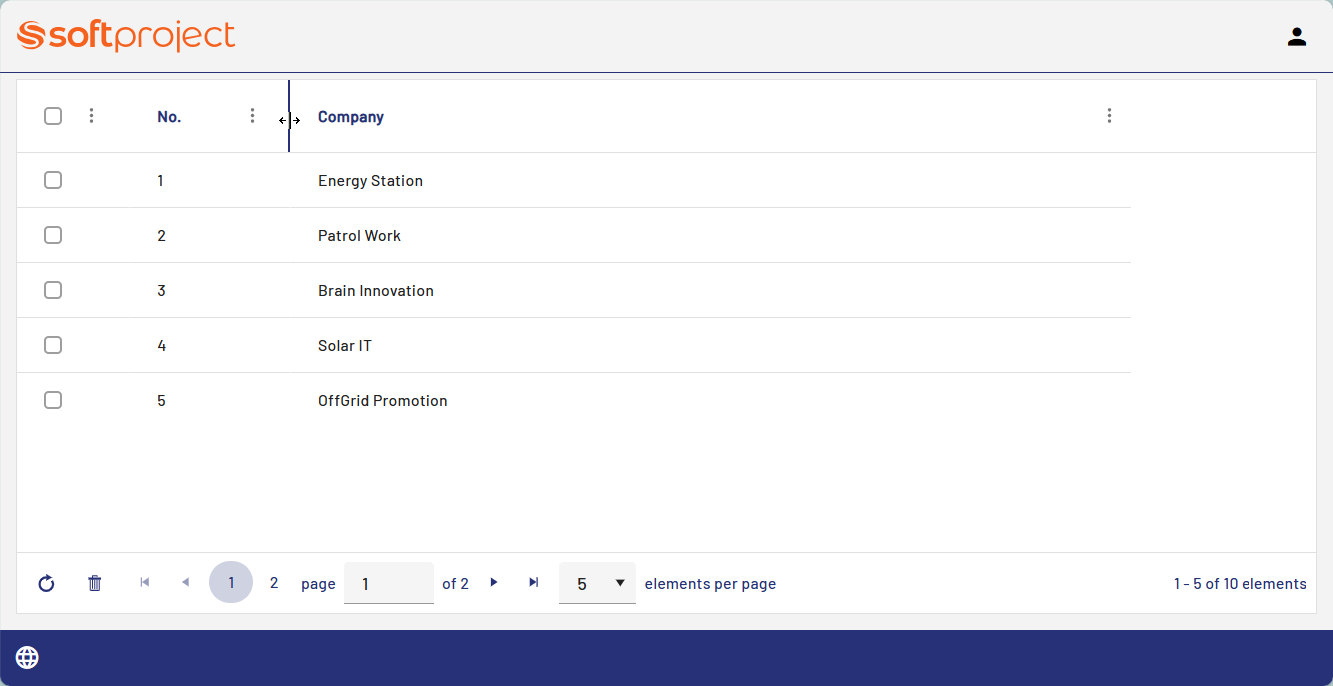This screenshot has width=1333, height=686.
Task: Select the Solar IT row checkbox
Action: (x=53, y=345)
